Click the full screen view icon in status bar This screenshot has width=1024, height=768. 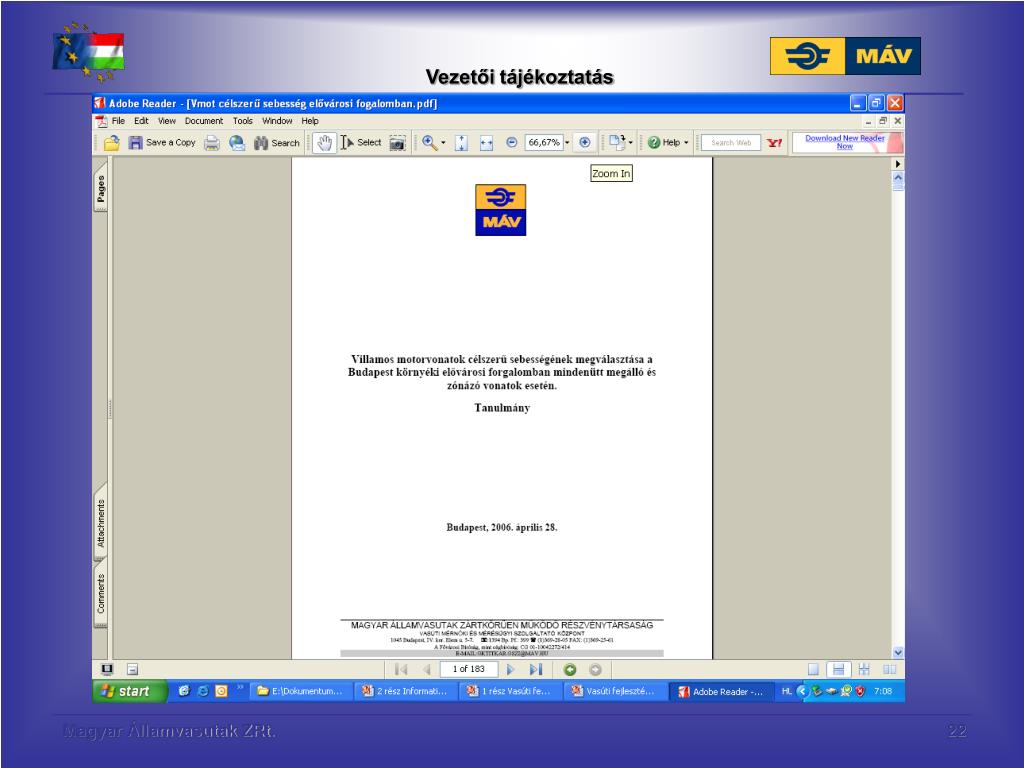(107, 669)
